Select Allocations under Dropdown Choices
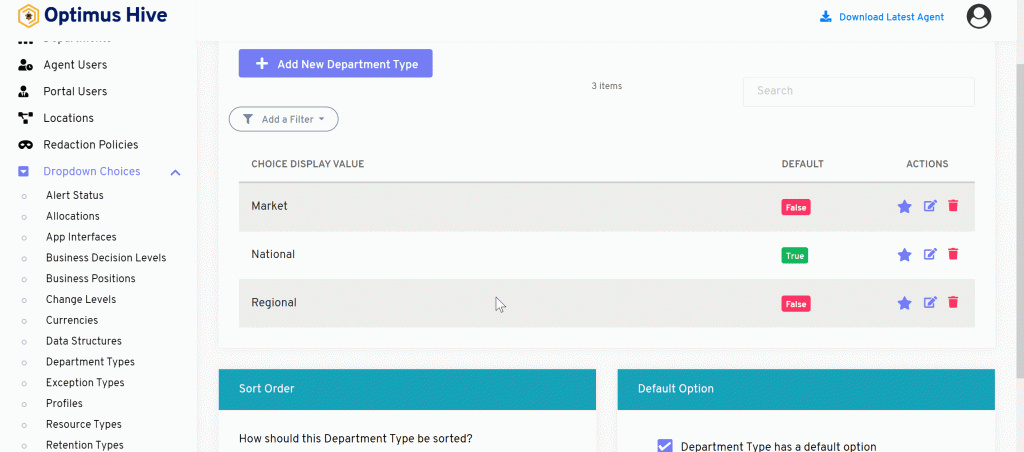The image size is (1024, 452). pyautogui.click(x=72, y=216)
